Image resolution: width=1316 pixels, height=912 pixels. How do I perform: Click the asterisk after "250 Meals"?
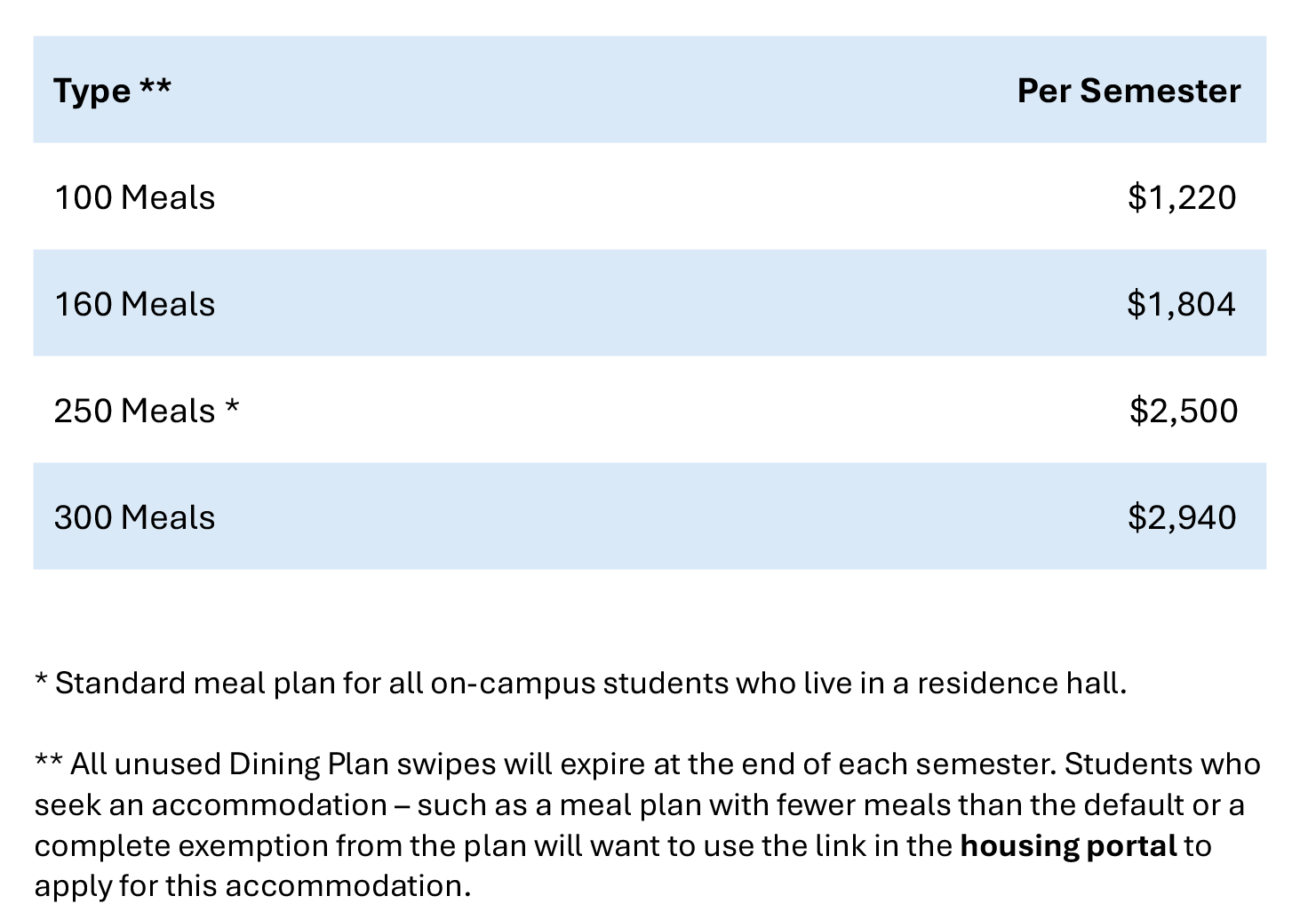coord(232,407)
